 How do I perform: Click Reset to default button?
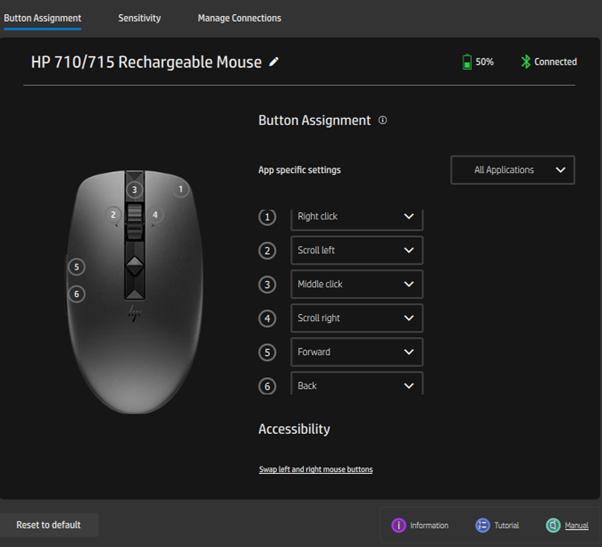49,525
